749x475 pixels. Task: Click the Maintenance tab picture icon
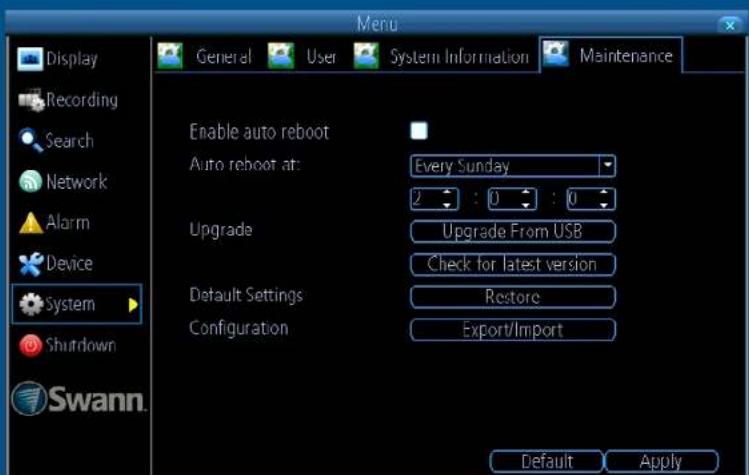click(556, 54)
